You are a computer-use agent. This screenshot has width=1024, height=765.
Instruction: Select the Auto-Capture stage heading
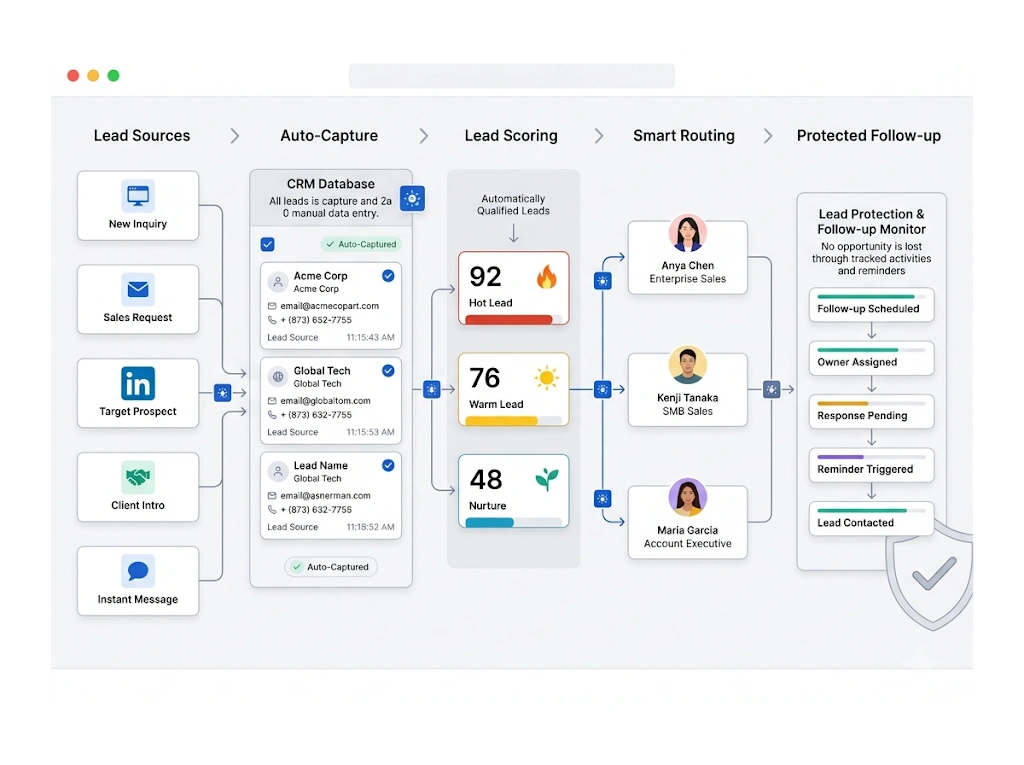pos(329,136)
